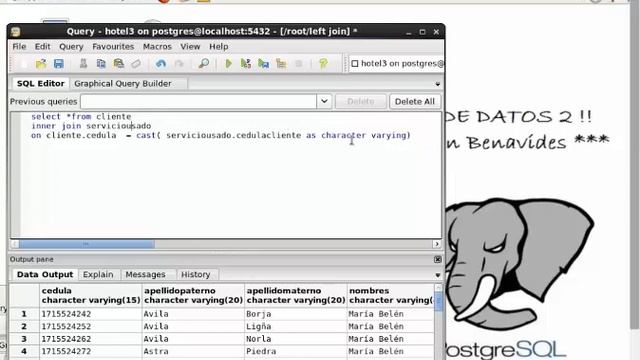The image size is (640, 360).
Task: Open the Data Output tab list arrow
Action: tap(438, 275)
